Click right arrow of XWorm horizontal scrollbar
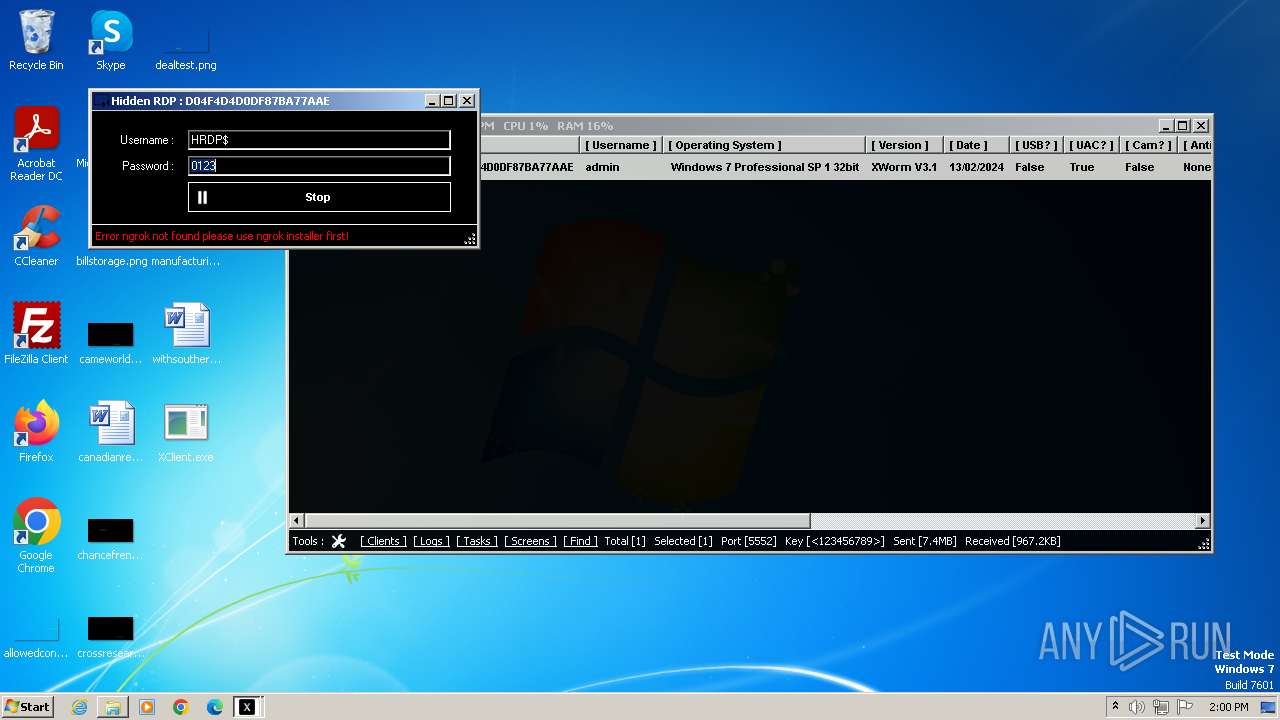The height and width of the screenshot is (720, 1280). pyautogui.click(x=1203, y=521)
